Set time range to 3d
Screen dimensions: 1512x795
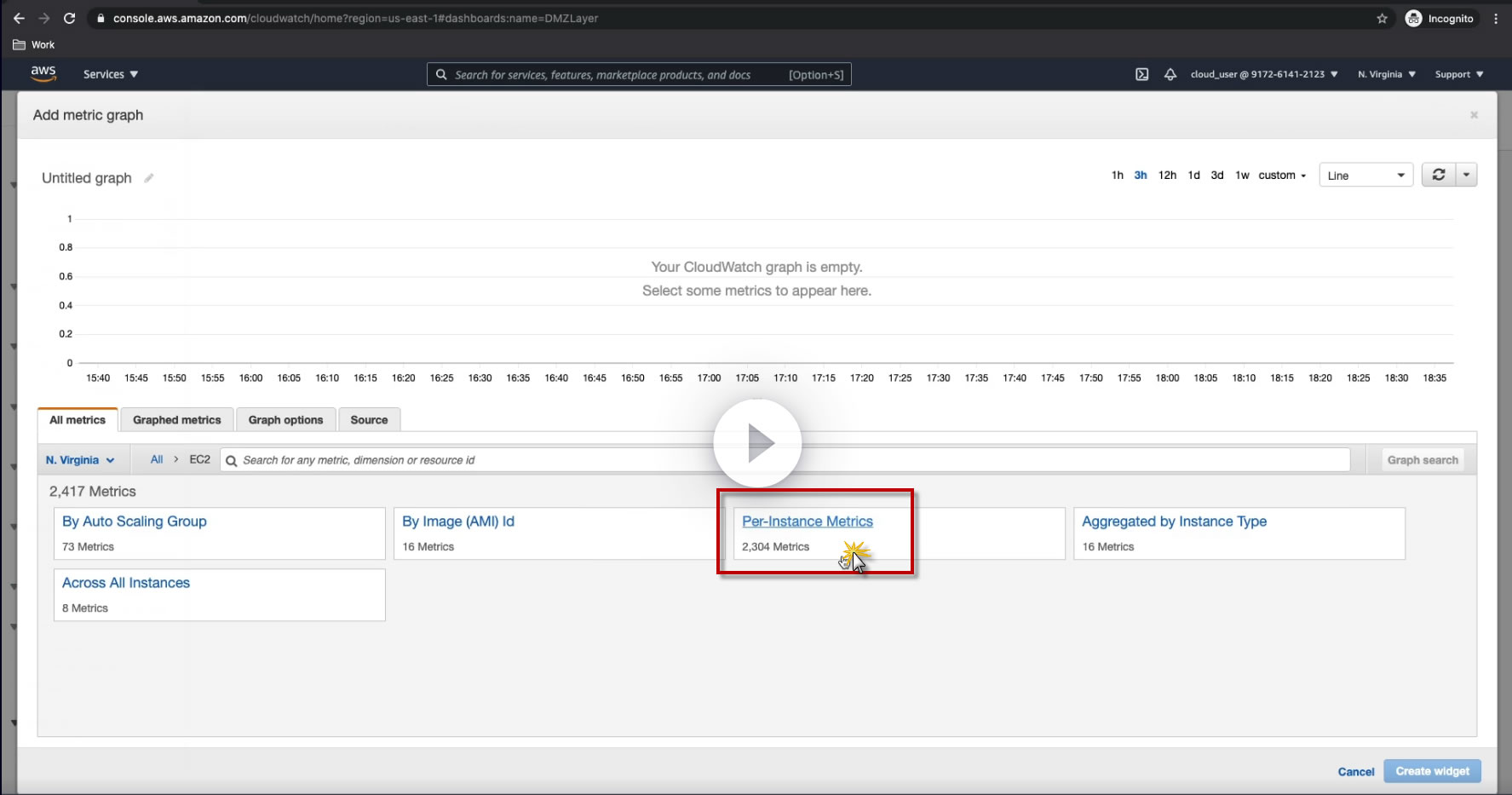coord(1217,176)
